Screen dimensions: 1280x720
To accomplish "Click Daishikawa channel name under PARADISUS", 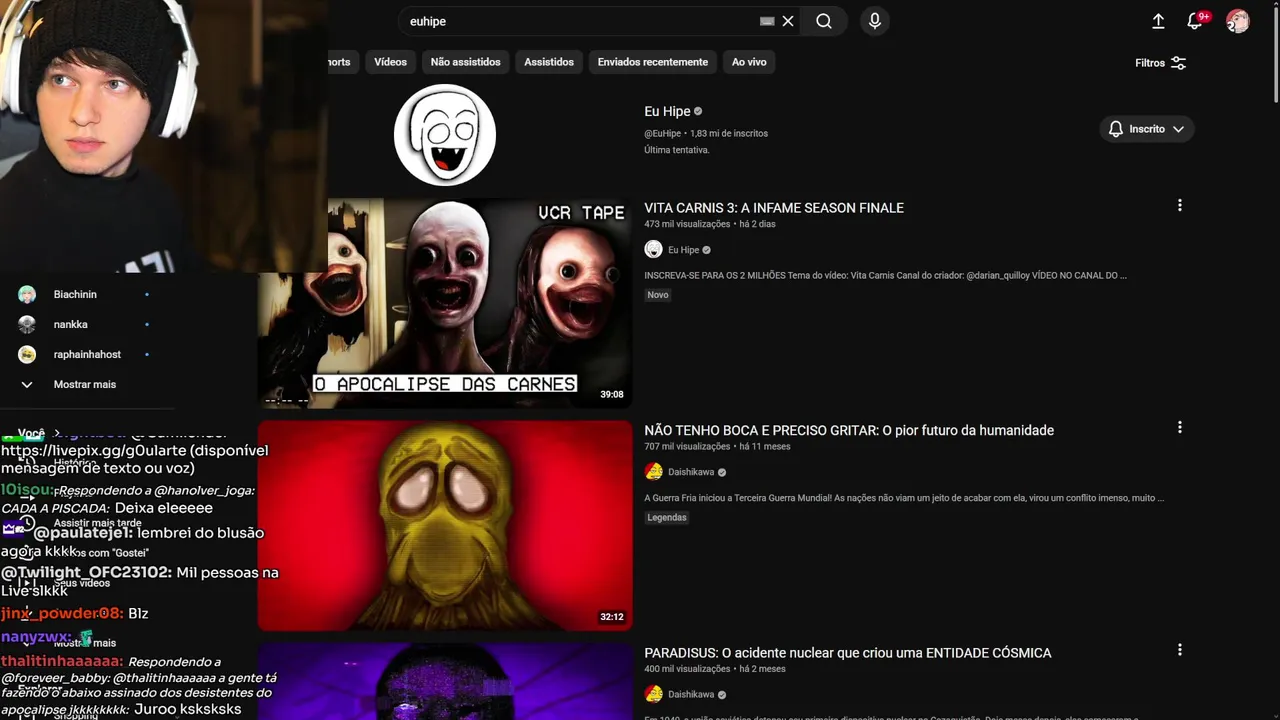I will tap(691, 694).
